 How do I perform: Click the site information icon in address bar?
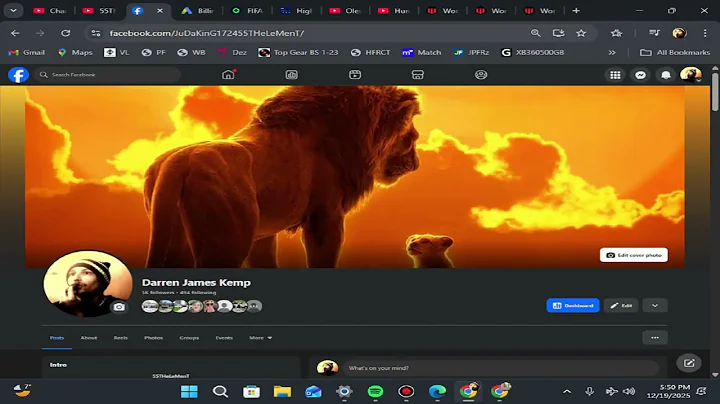pos(96,33)
